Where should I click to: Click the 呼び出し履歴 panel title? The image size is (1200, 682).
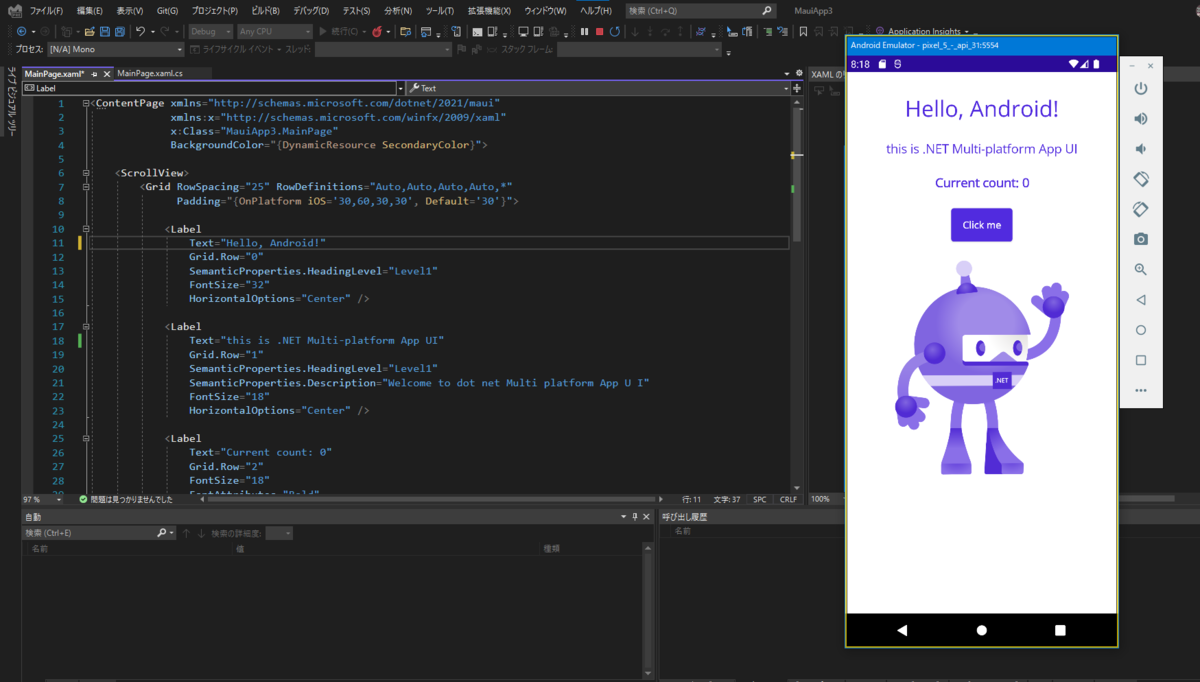coord(685,517)
